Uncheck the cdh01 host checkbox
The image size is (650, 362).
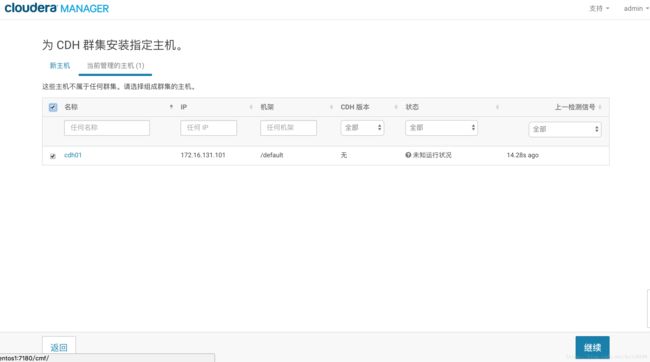(53, 156)
